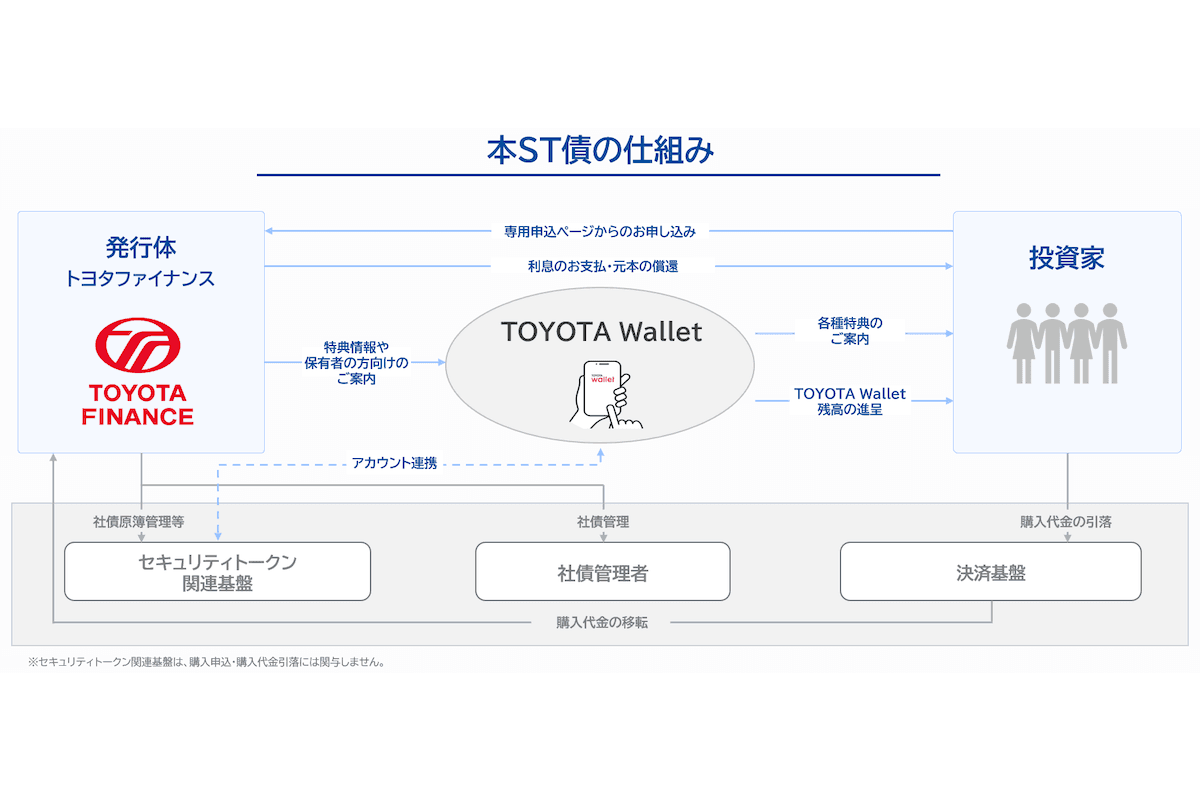Click the 購入代金の移転 label
The width and height of the screenshot is (1200, 800).
(x=602, y=622)
